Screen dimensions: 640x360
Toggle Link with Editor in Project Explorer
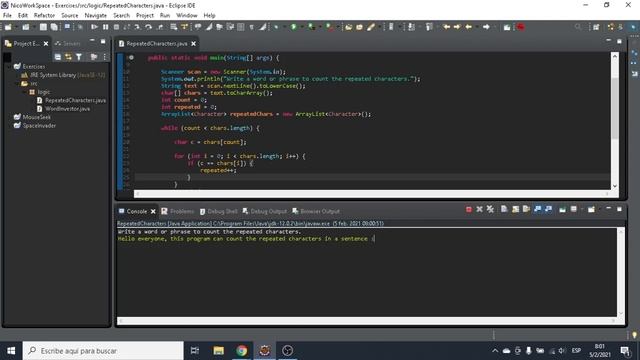coord(68,57)
